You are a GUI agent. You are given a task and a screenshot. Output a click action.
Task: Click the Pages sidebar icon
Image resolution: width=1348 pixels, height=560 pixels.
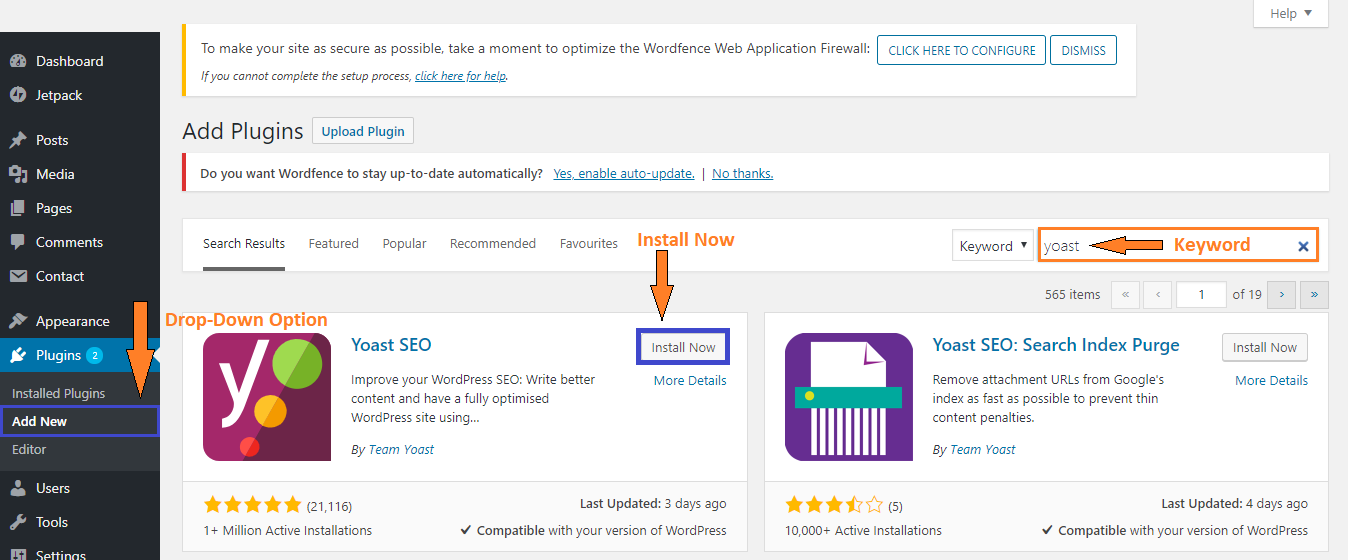coord(17,208)
